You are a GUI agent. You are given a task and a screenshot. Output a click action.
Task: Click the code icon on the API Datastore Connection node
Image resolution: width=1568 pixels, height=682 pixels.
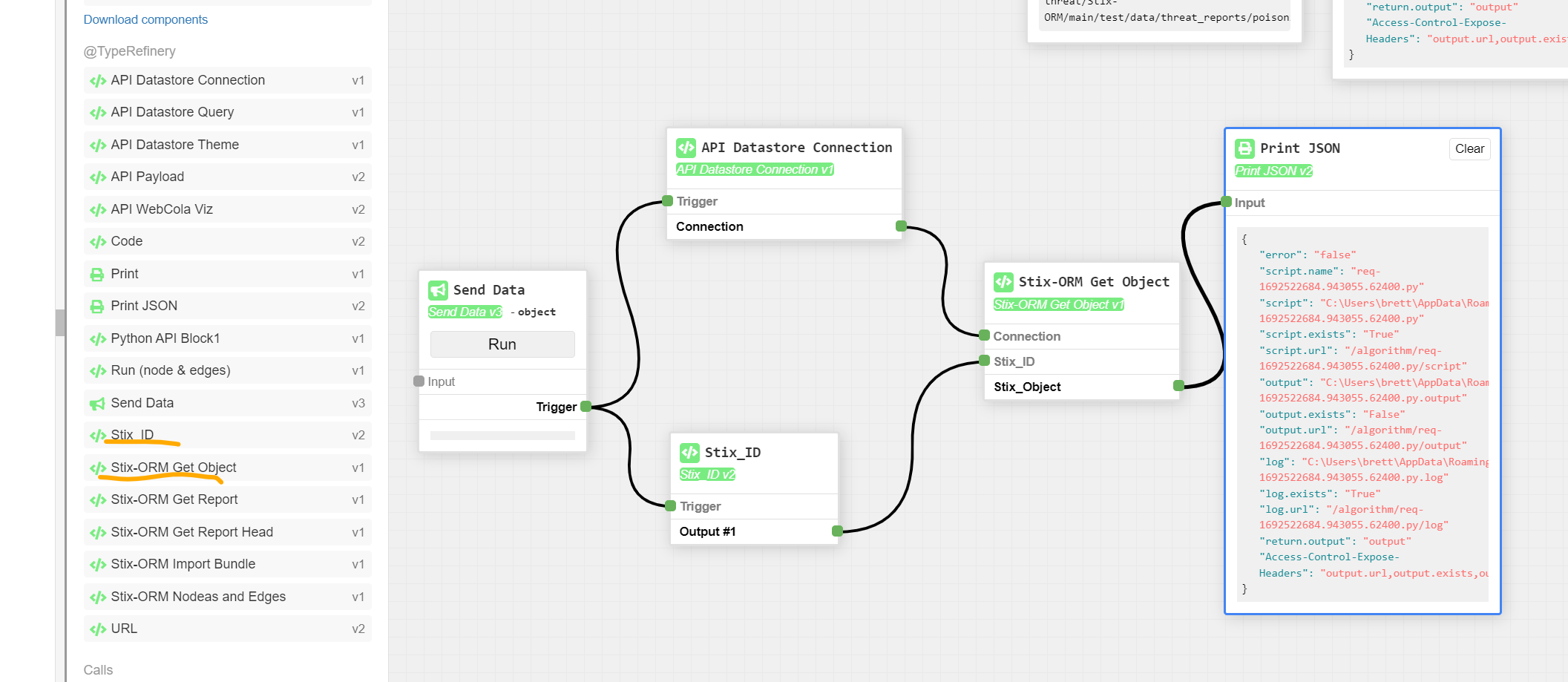686,147
